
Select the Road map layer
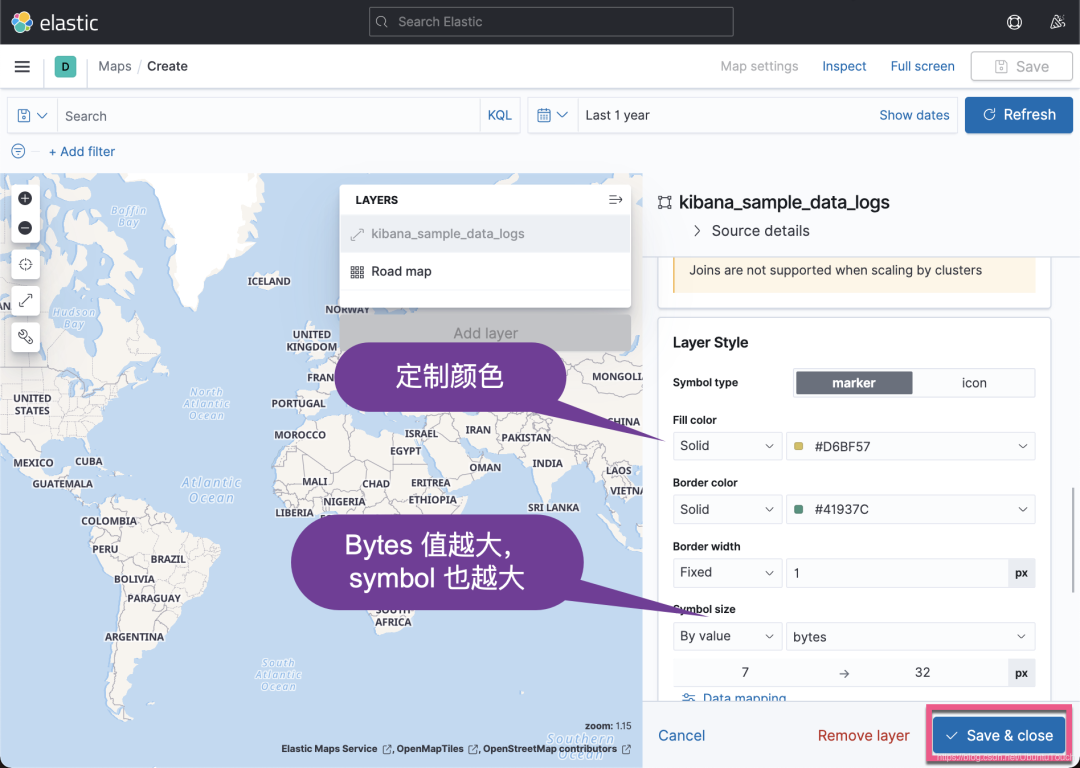[485, 271]
